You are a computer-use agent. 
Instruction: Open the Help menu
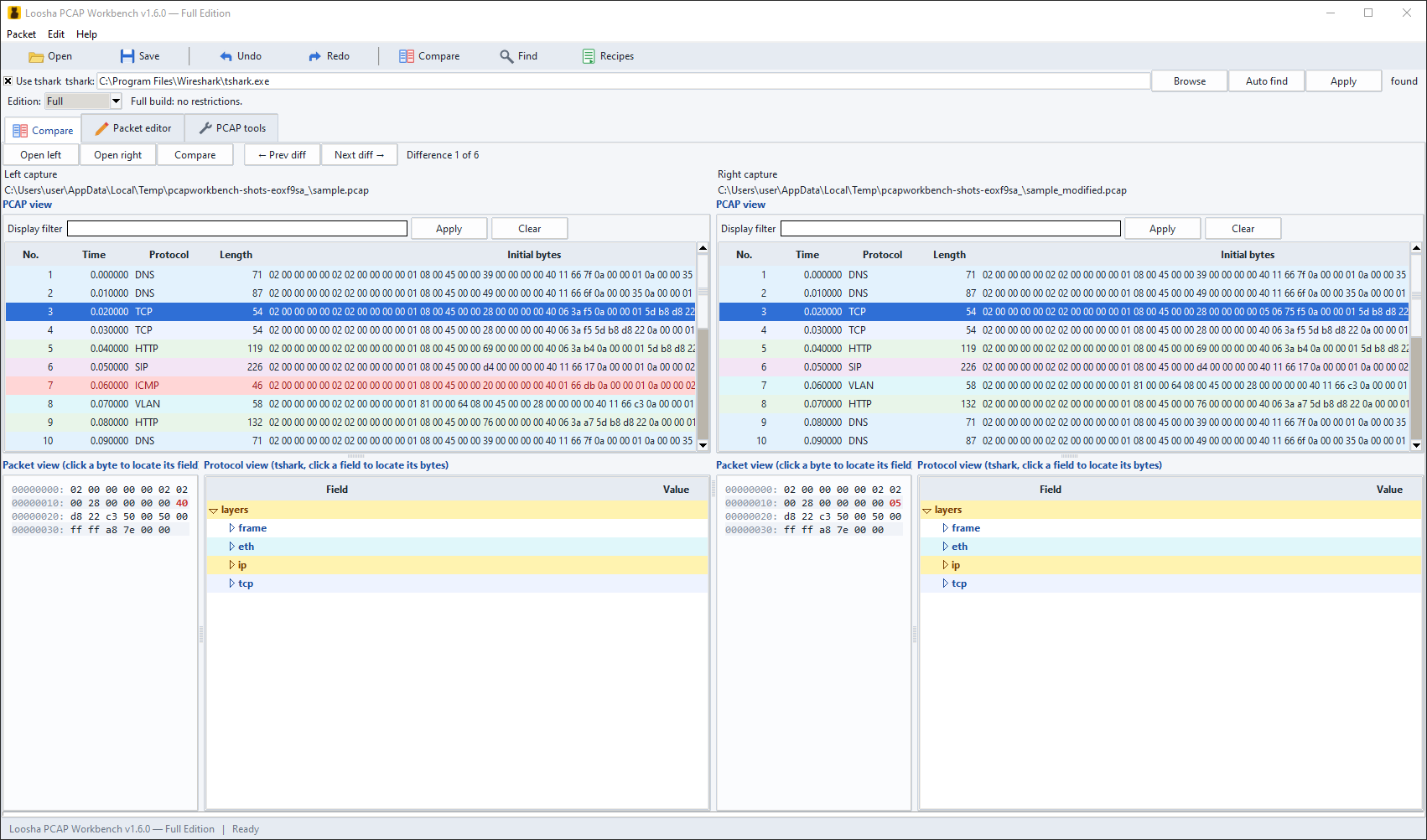(87, 34)
